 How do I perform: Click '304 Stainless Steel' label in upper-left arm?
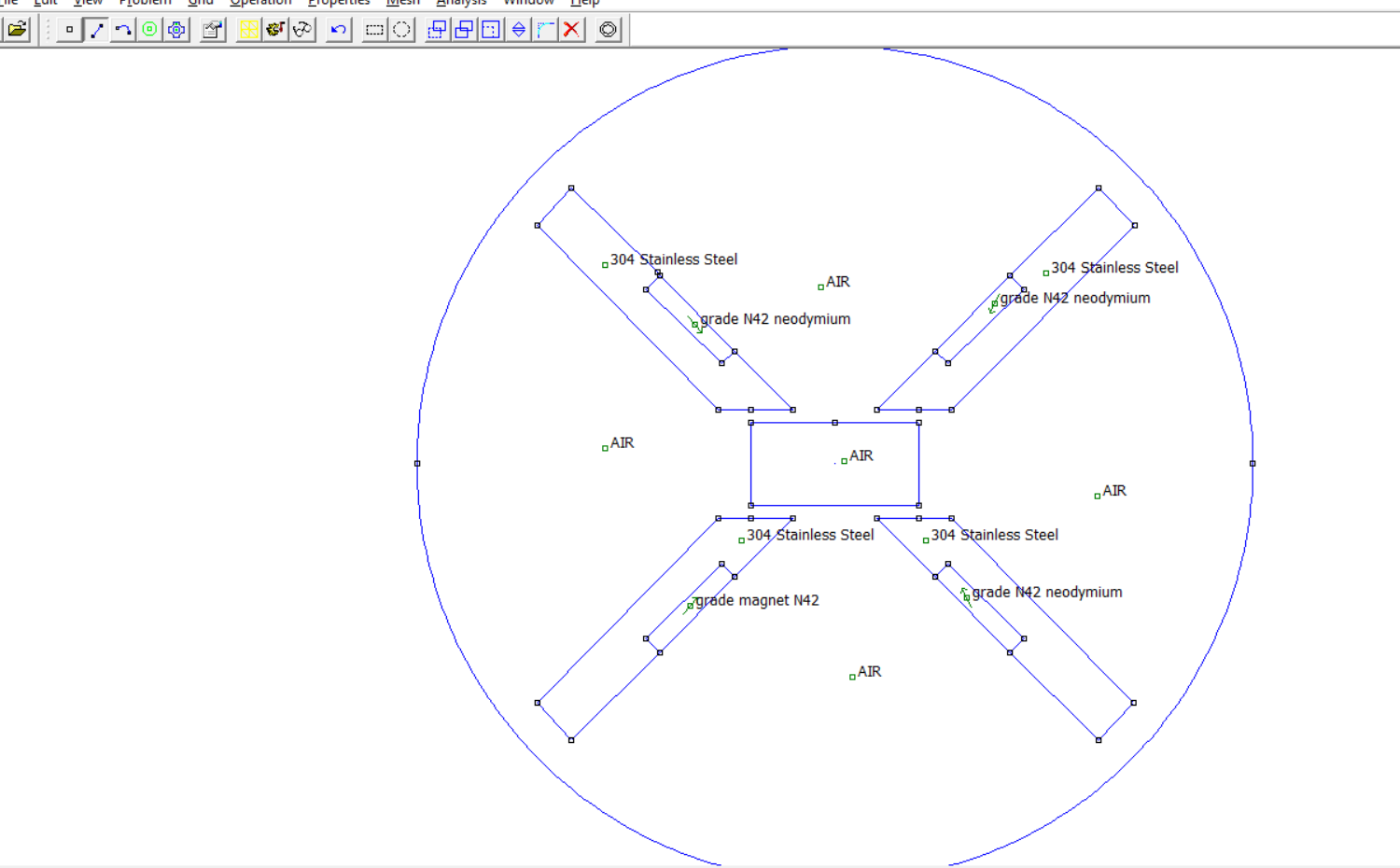pyautogui.click(x=673, y=259)
